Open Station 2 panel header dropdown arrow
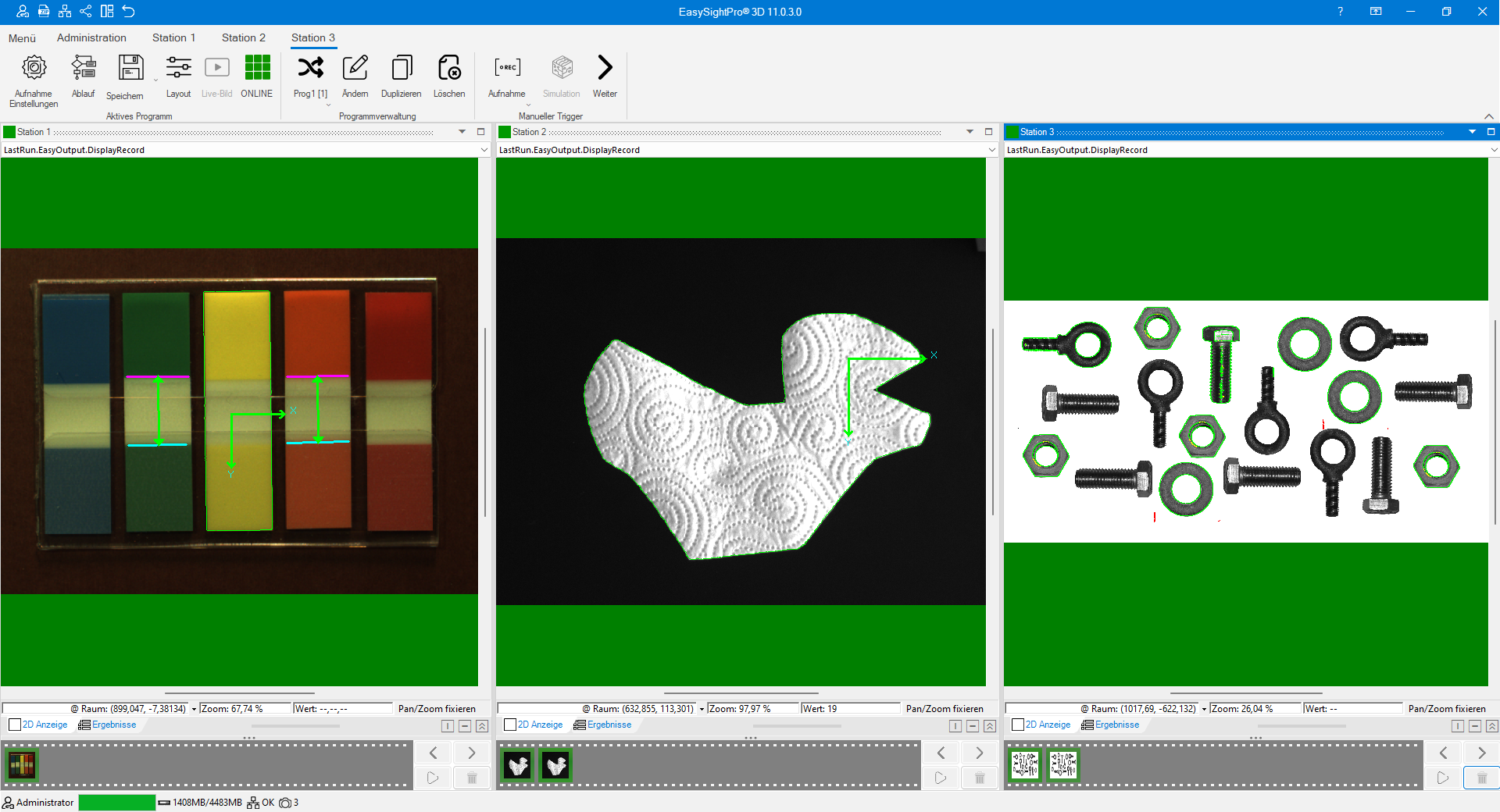The image size is (1500, 812). pyautogui.click(x=970, y=132)
